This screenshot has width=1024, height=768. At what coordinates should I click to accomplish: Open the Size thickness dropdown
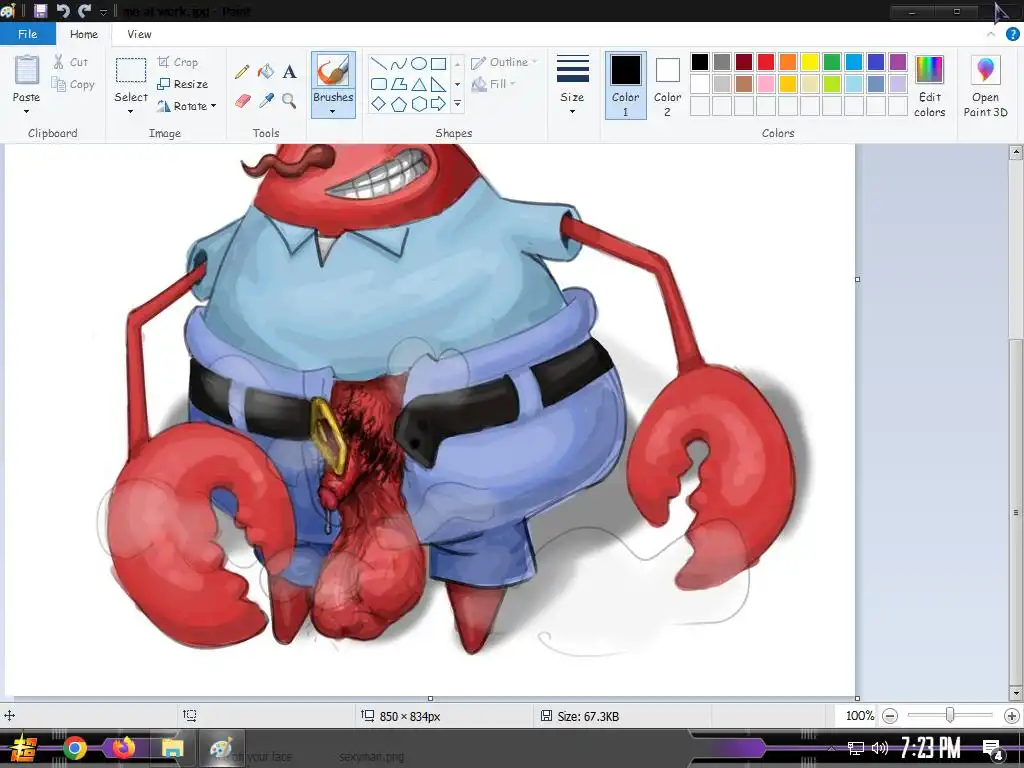(572, 85)
